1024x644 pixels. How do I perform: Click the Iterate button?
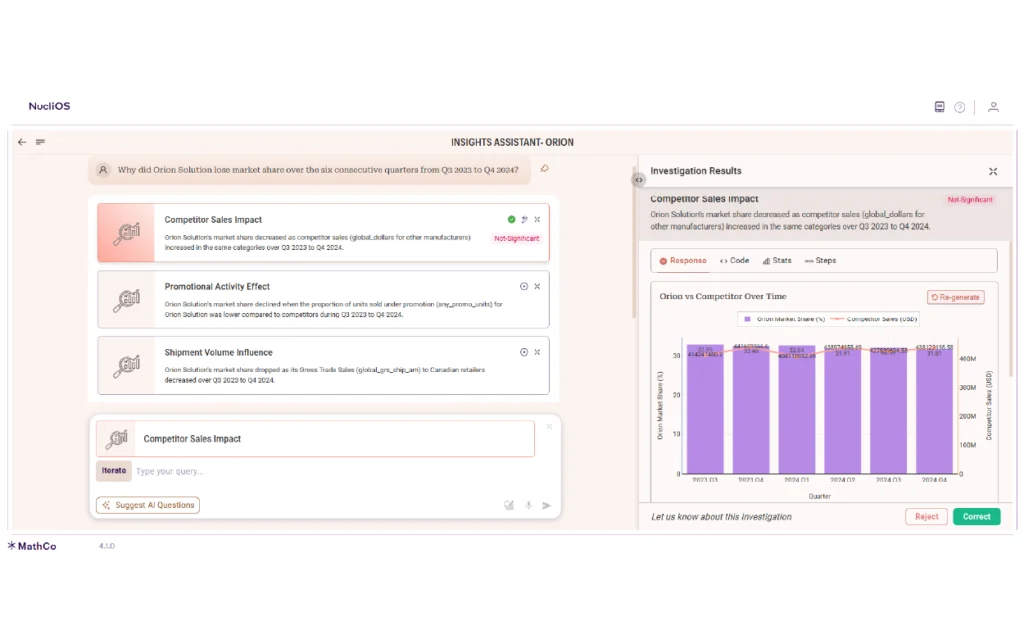point(114,470)
